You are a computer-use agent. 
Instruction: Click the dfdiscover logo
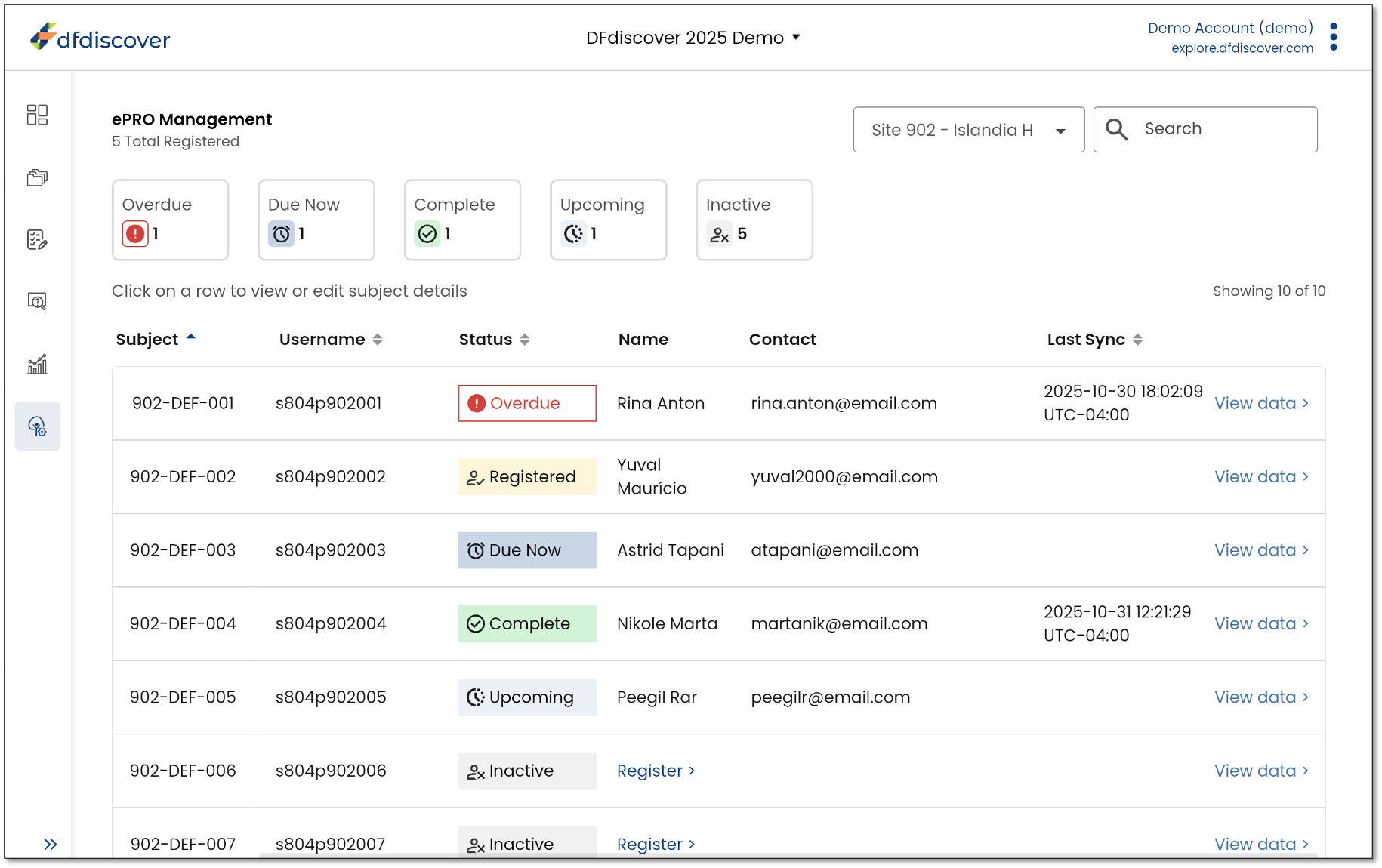click(100, 38)
